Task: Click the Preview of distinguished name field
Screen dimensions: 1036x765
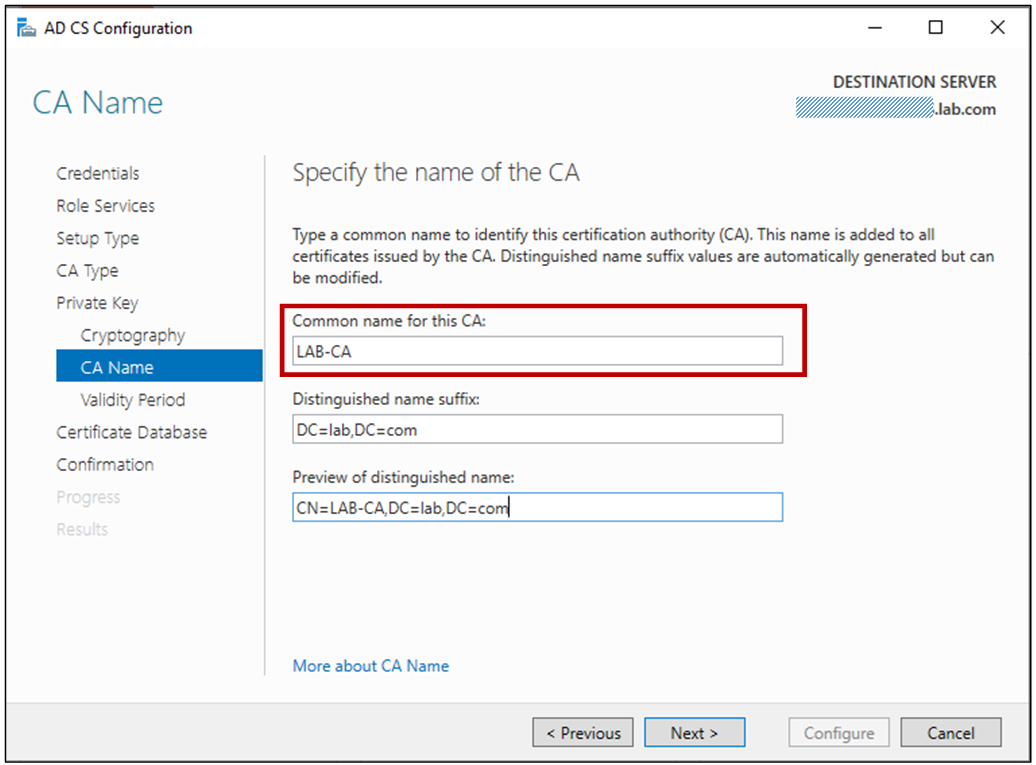Action: point(537,507)
